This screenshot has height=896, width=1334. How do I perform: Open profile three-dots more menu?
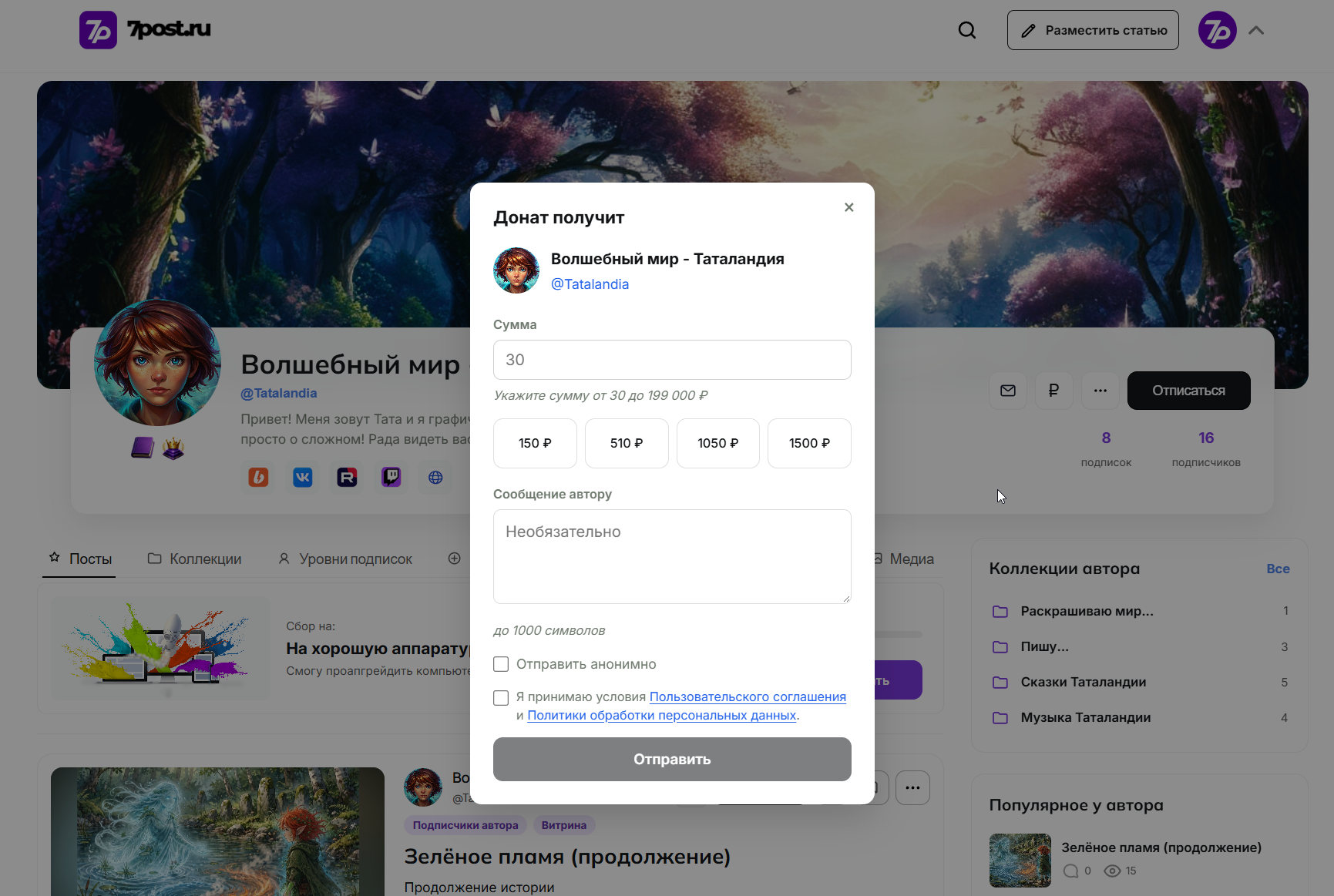click(x=1100, y=391)
